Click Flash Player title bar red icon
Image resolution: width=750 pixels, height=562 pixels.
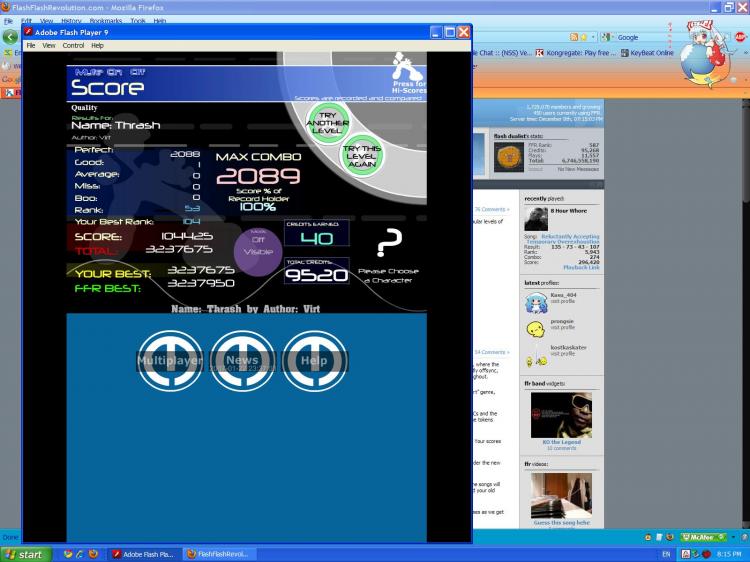coord(28,32)
